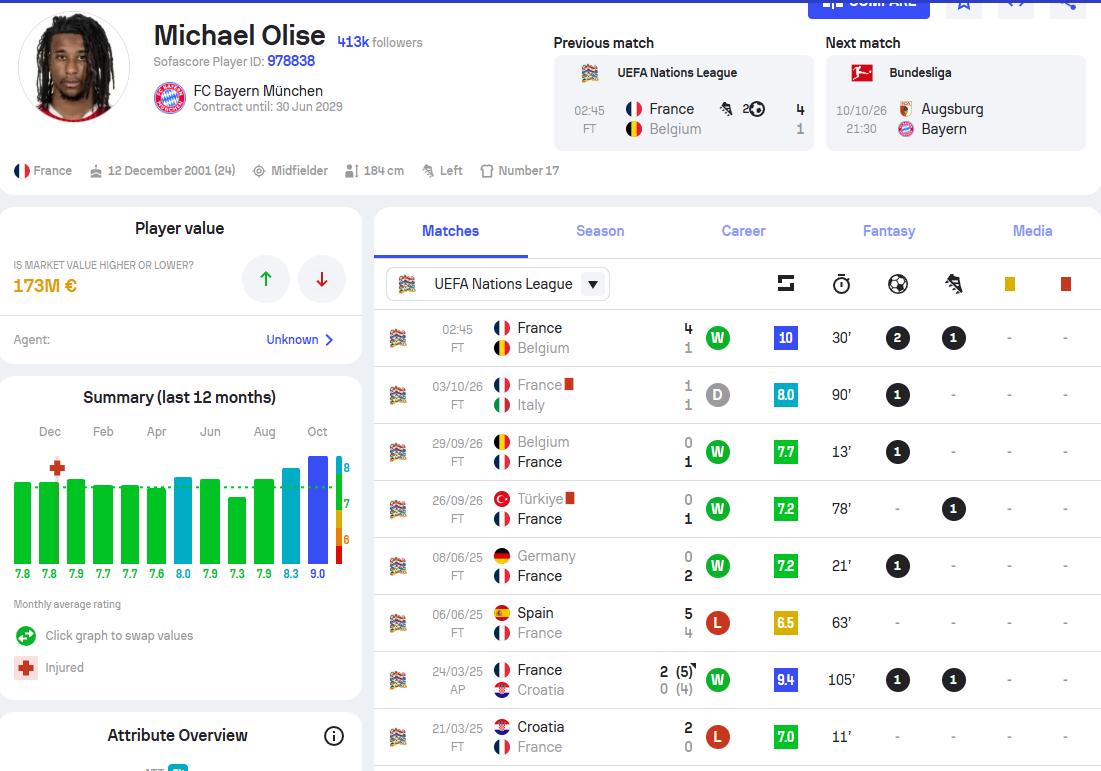Switch to the Season tab
Viewport: 1101px width, 771px height.
point(600,231)
